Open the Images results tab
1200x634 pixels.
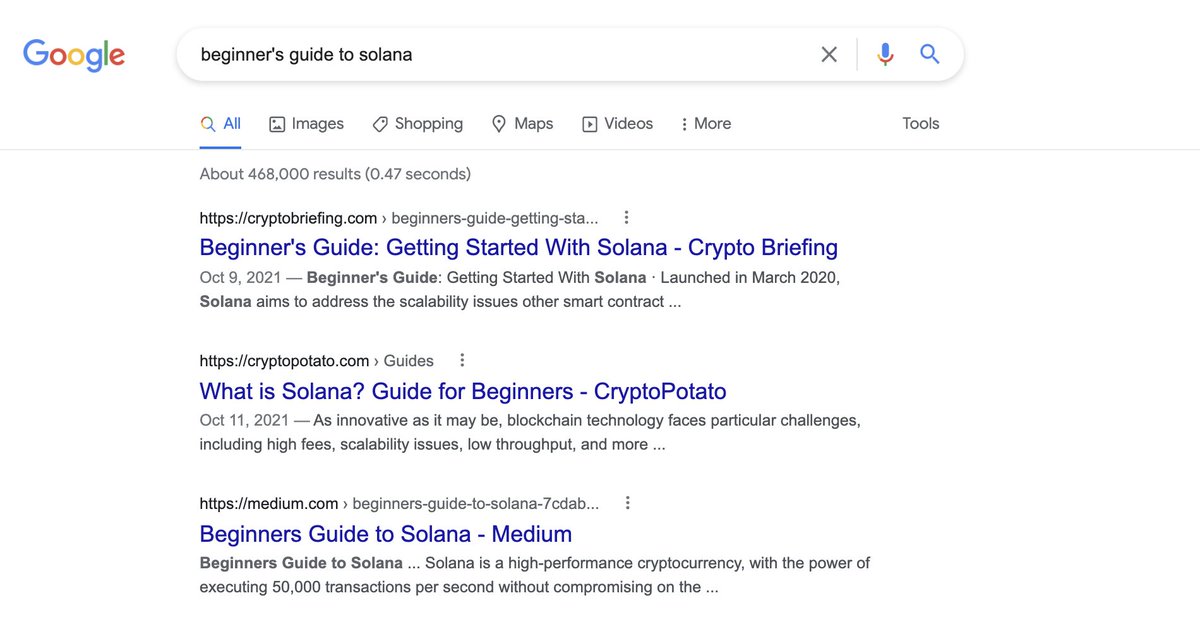click(x=306, y=124)
